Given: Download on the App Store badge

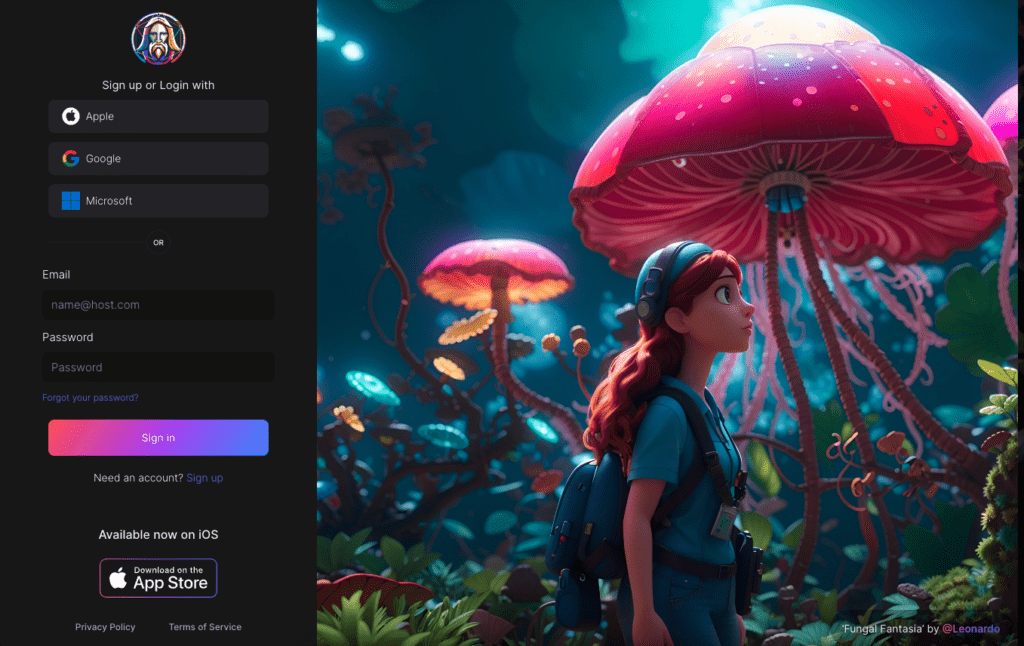Looking at the screenshot, I should pos(158,578).
